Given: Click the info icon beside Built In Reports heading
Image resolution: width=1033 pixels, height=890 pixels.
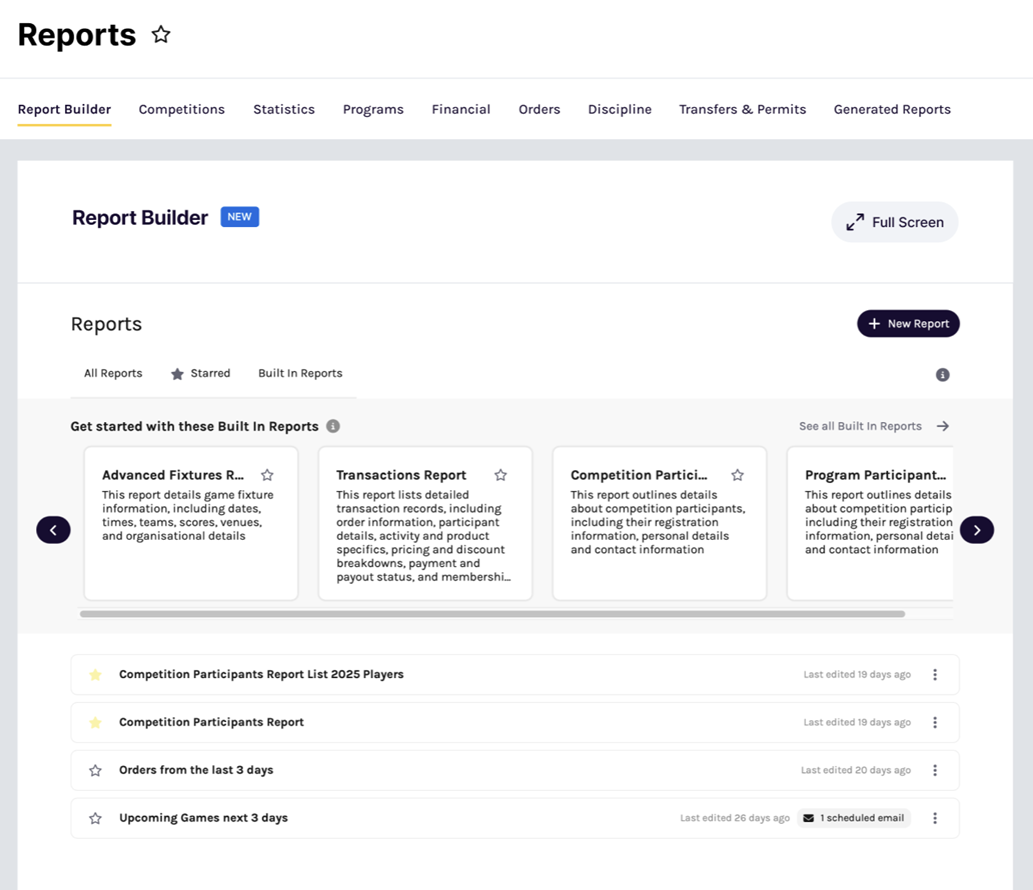Looking at the screenshot, I should tap(333, 426).
